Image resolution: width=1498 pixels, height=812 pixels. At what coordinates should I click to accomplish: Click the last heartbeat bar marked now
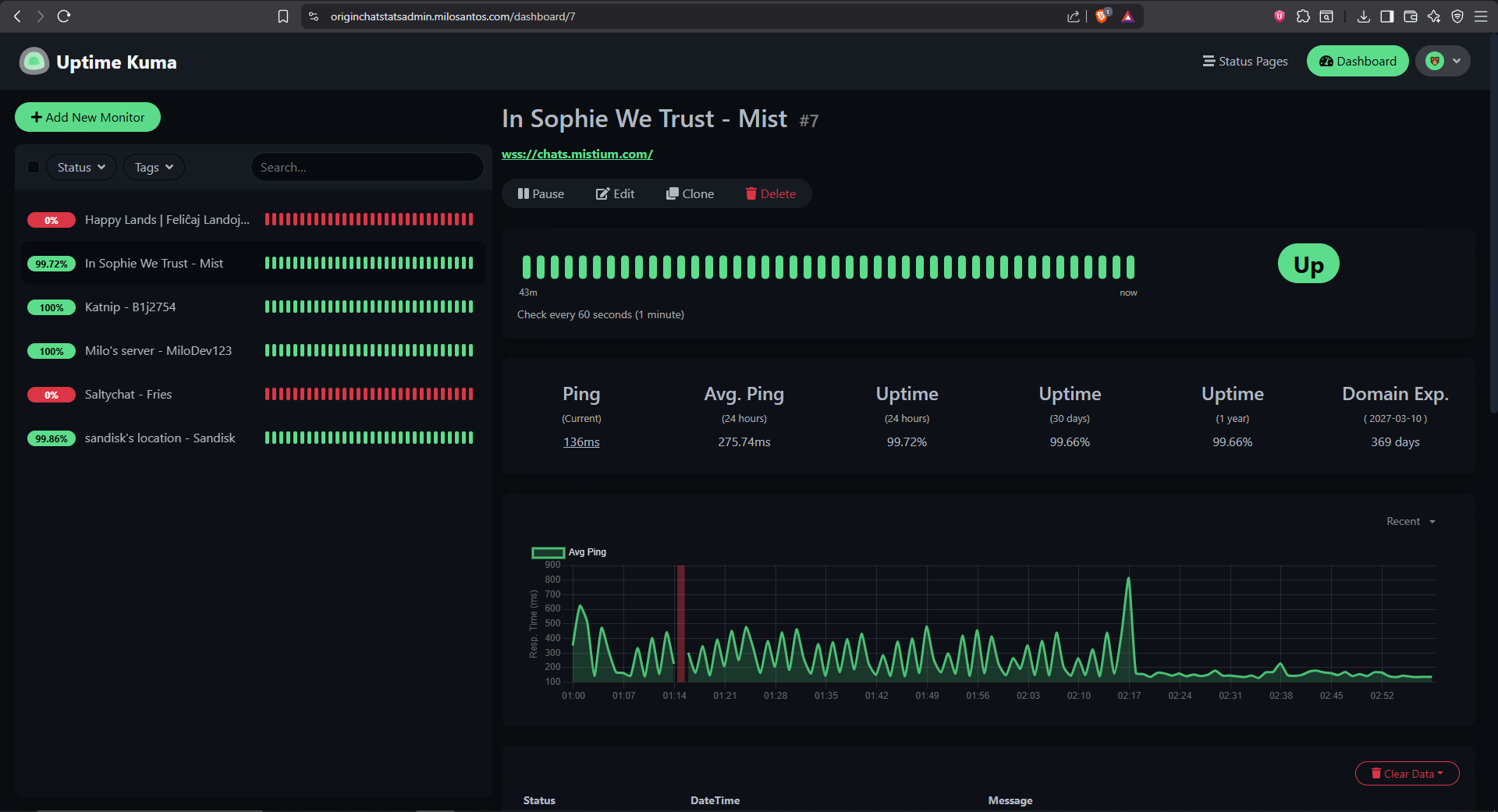tap(1129, 267)
